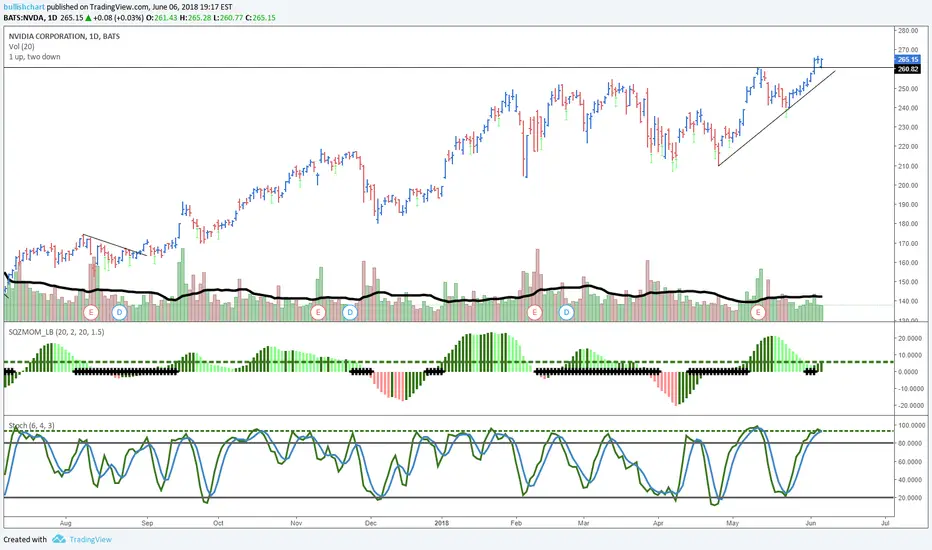Image resolution: width=932 pixels, height=550 pixels.
Task: Click the Vol (20) indicator label
Action: click(21, 46)
